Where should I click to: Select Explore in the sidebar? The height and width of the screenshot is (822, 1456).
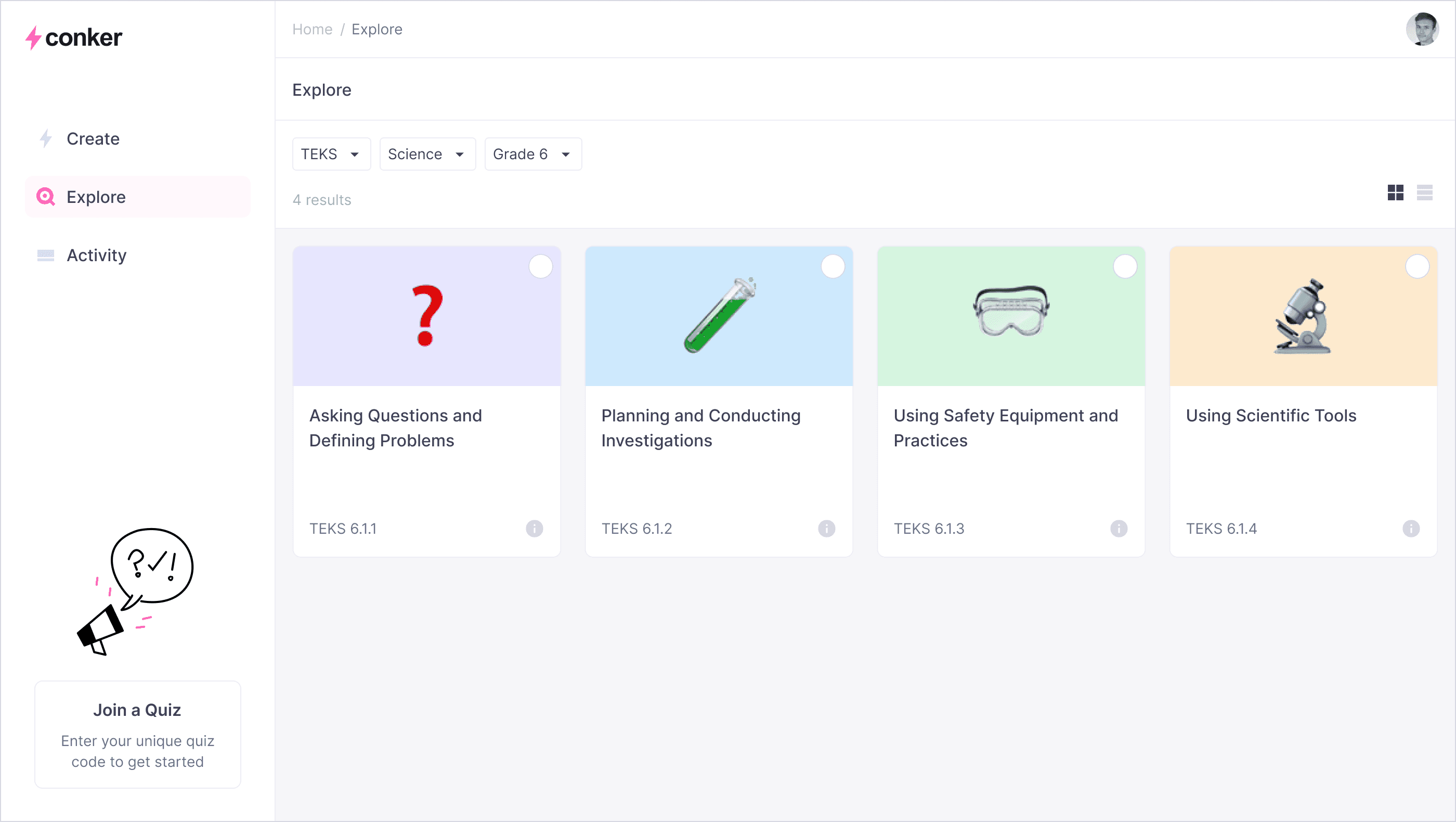(96, 197)
